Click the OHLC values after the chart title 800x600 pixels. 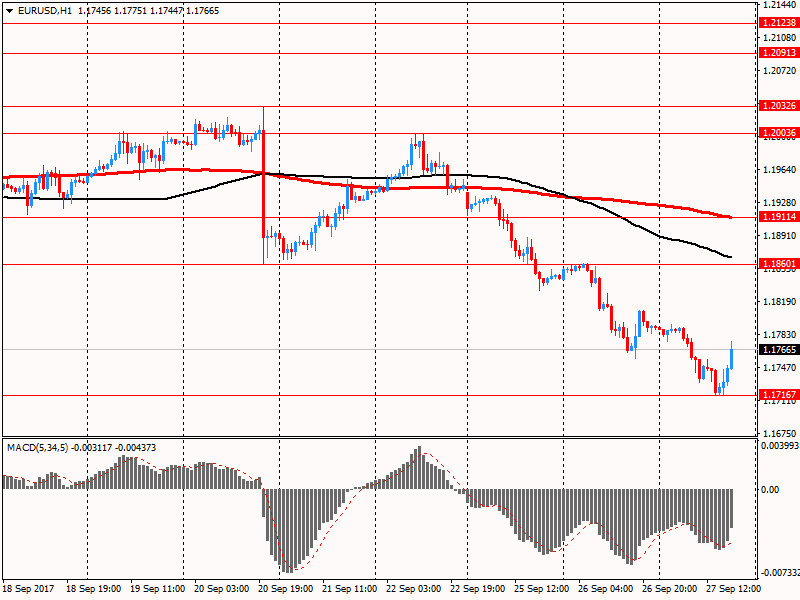click(x=148, y=11)
